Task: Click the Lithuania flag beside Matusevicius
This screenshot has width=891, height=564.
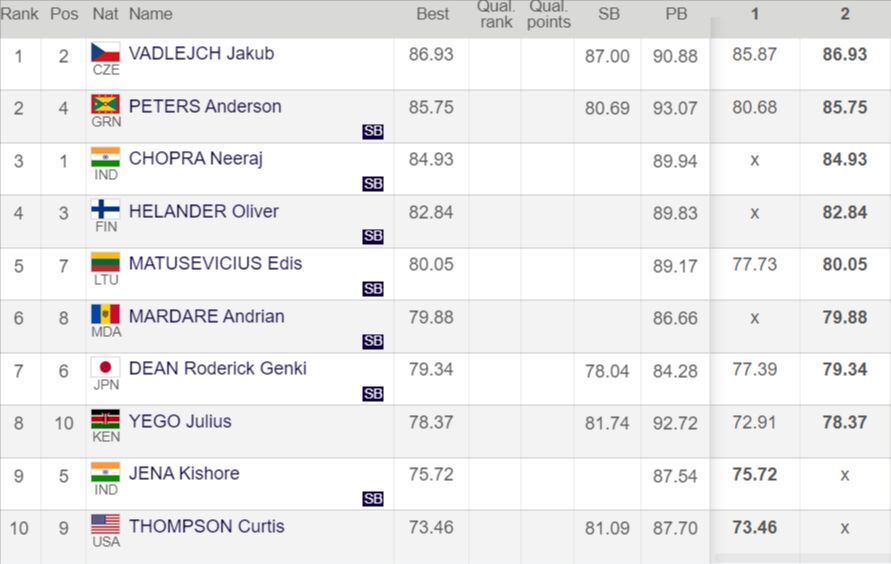Action: pos(105,262)
